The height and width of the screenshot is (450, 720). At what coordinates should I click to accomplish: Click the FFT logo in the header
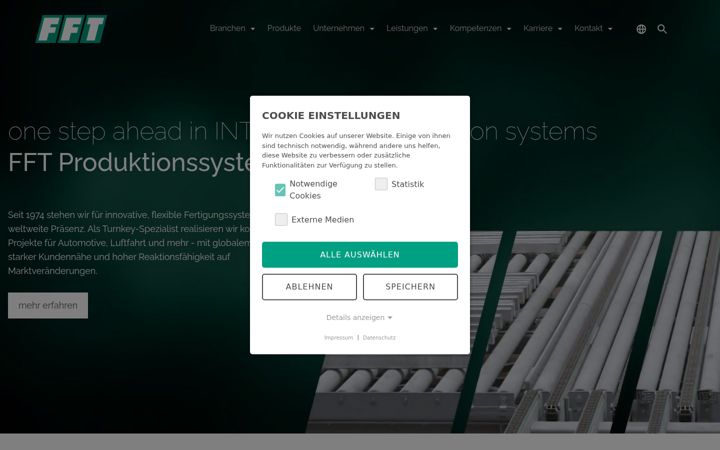[71, 29]
